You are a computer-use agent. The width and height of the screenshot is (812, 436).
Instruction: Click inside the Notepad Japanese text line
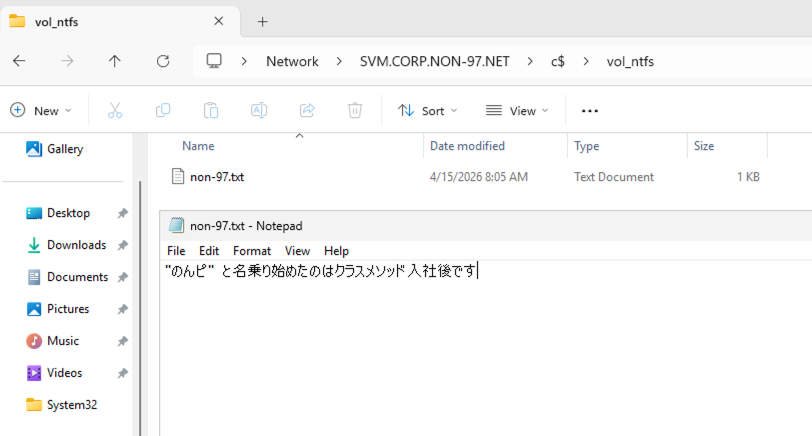[321, 271]
